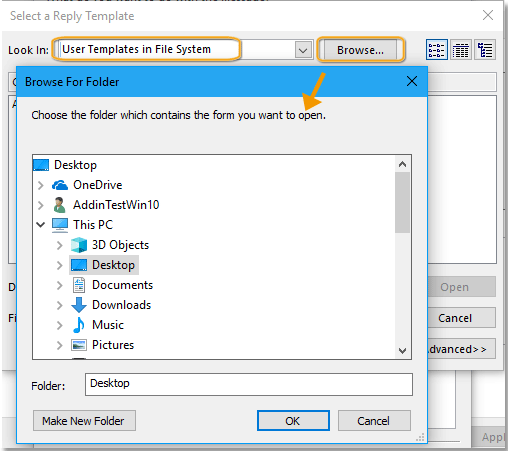Click the Make New Folder button
The image size is (508, 451).
pos(84,421)
